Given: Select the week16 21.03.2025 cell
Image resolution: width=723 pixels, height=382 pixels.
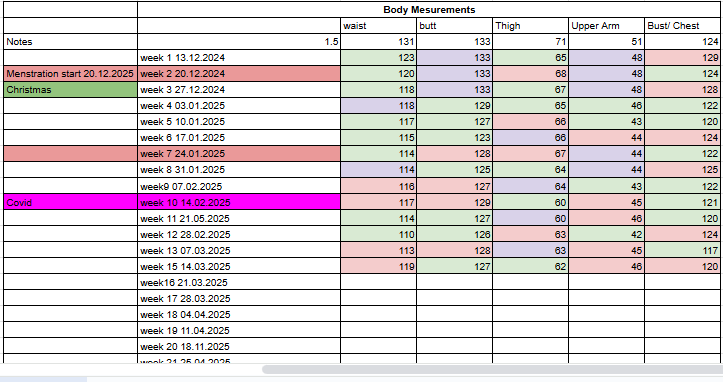Looking at the screenshot, I should coord(239,282).
